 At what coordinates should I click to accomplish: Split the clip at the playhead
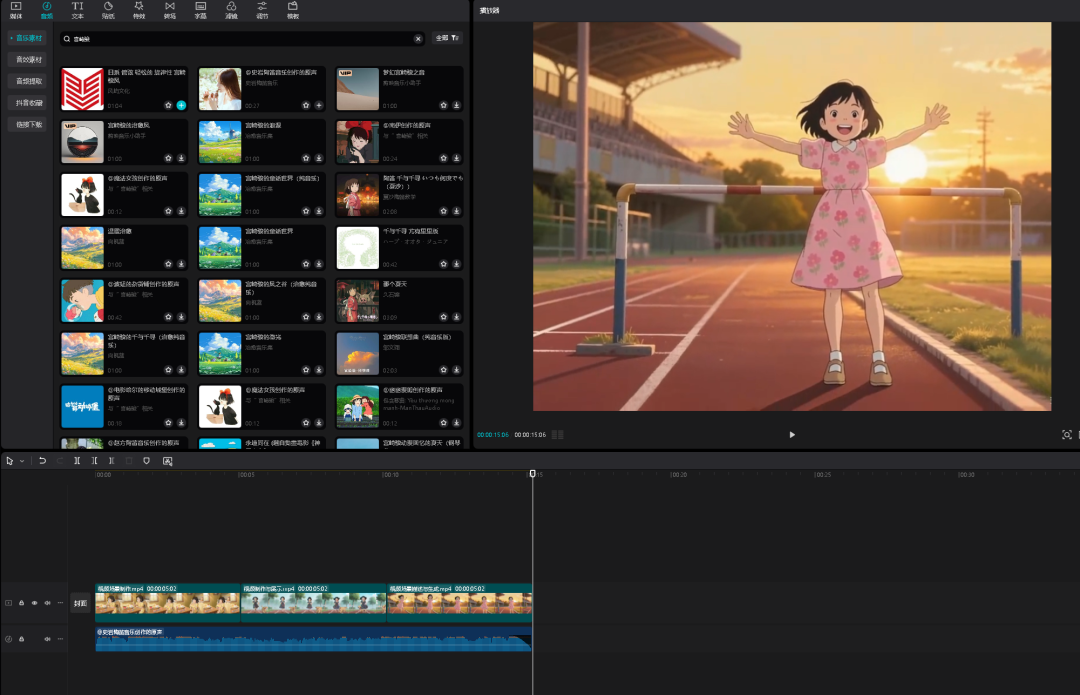(x=77, y=461)
